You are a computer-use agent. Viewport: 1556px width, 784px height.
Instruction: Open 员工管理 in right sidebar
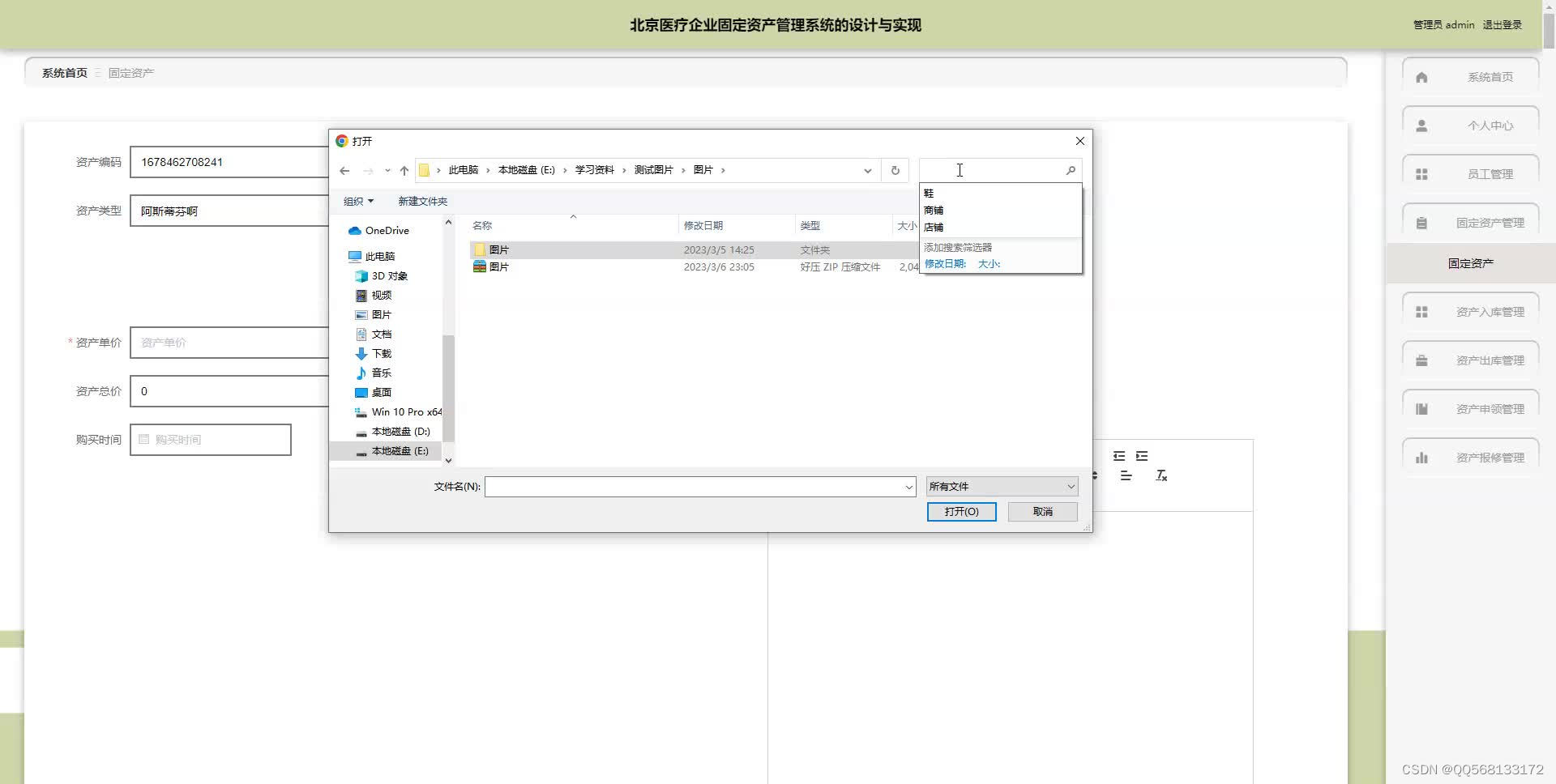(x=1470, y=174)
